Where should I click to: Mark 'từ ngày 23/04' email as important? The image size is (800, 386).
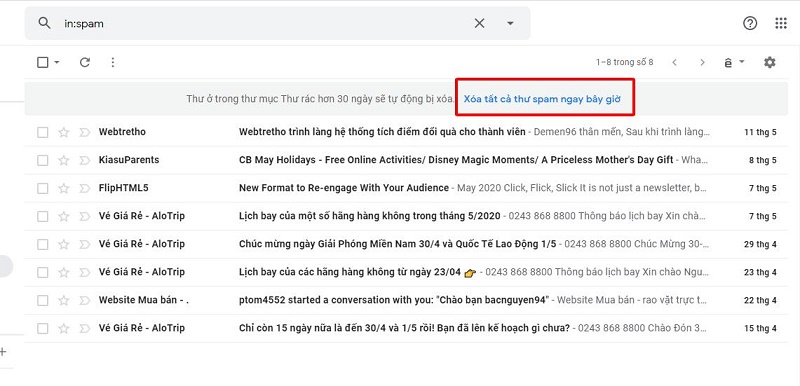pos(84,273)
